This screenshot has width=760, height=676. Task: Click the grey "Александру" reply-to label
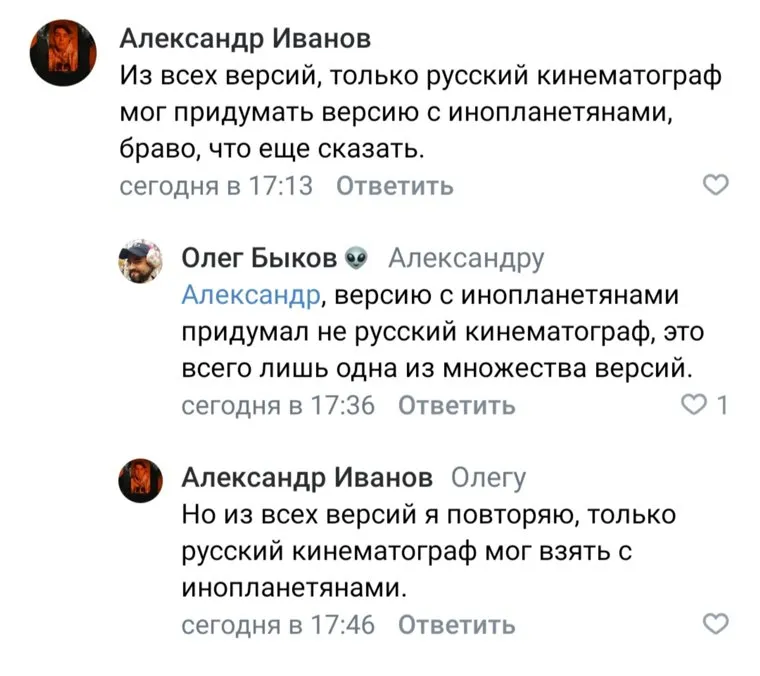point(466,259)
